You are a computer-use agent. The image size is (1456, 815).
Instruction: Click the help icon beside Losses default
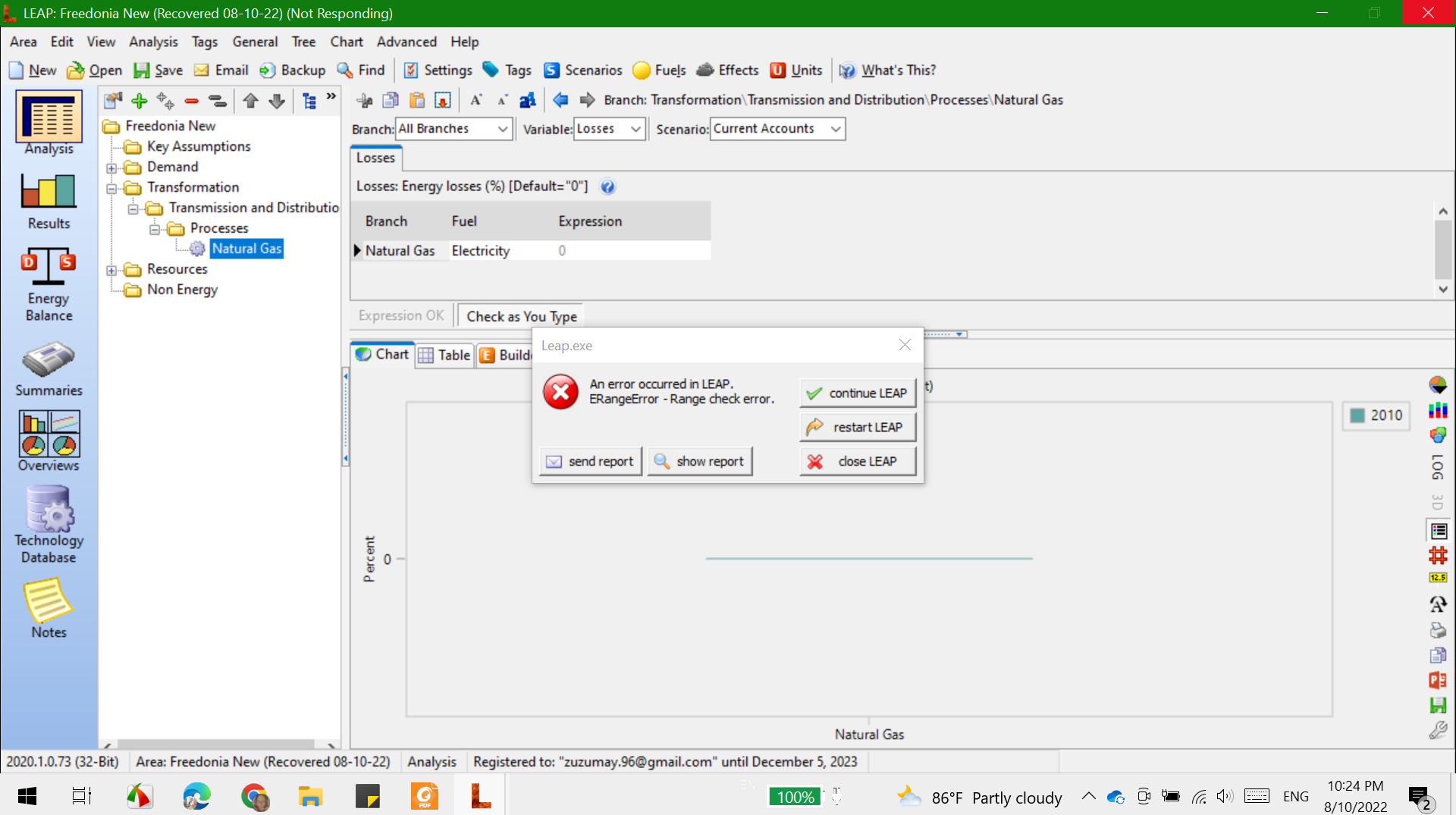pyautogui.click(x=607, y=187)
